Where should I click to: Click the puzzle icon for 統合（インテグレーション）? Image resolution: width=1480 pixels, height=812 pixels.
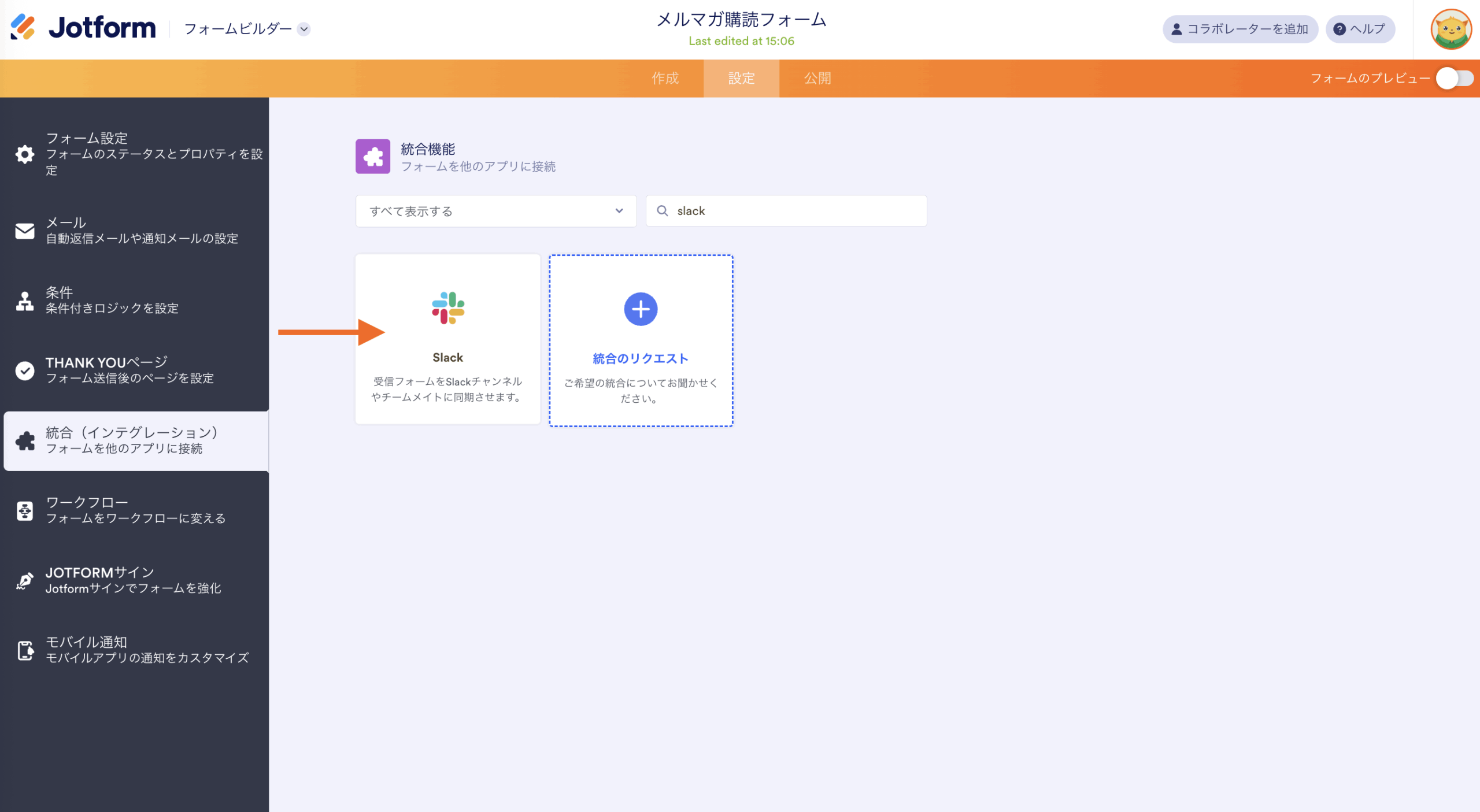pos(25,441)
